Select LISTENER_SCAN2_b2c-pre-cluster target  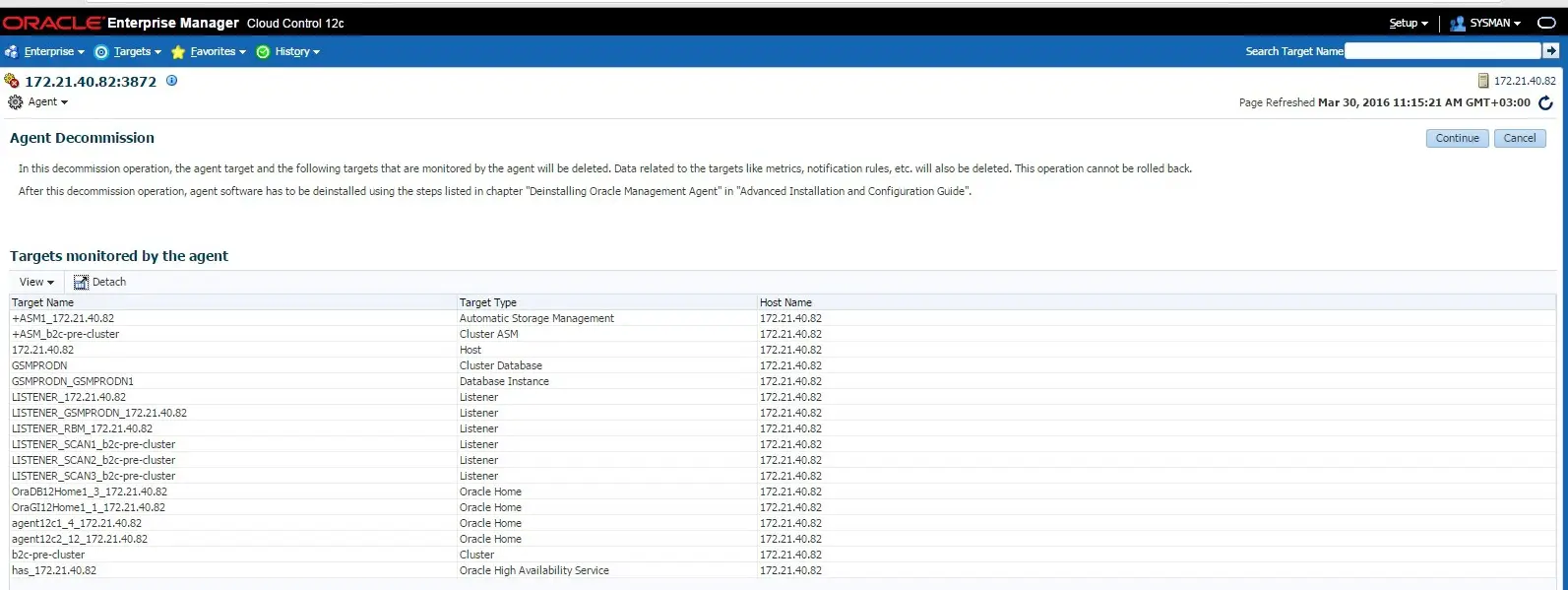(94, 460)
